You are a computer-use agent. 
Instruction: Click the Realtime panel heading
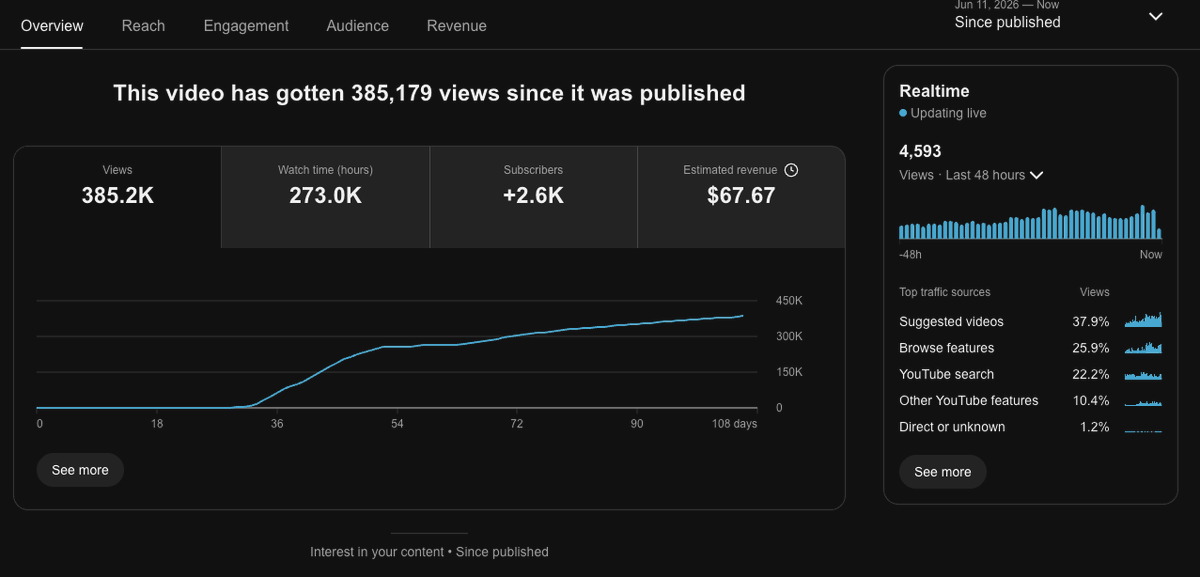click(x=934, y=91)
